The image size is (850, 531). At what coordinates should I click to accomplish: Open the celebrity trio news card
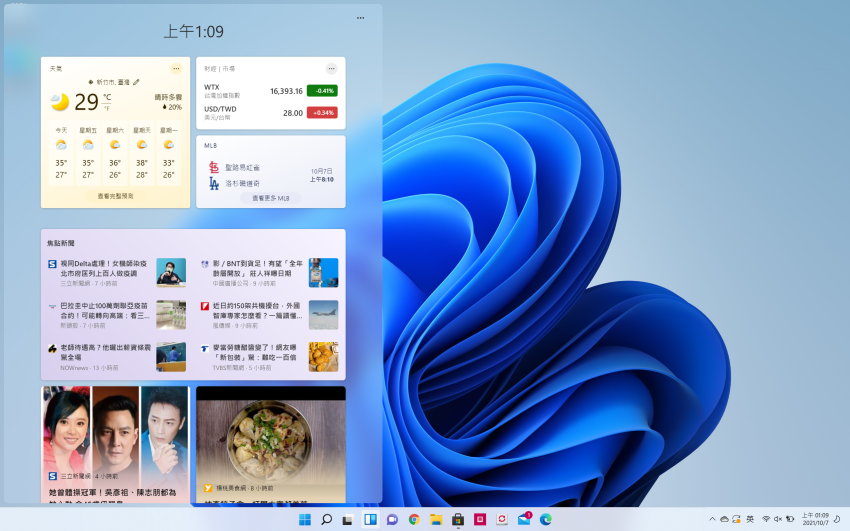point(115,444)
